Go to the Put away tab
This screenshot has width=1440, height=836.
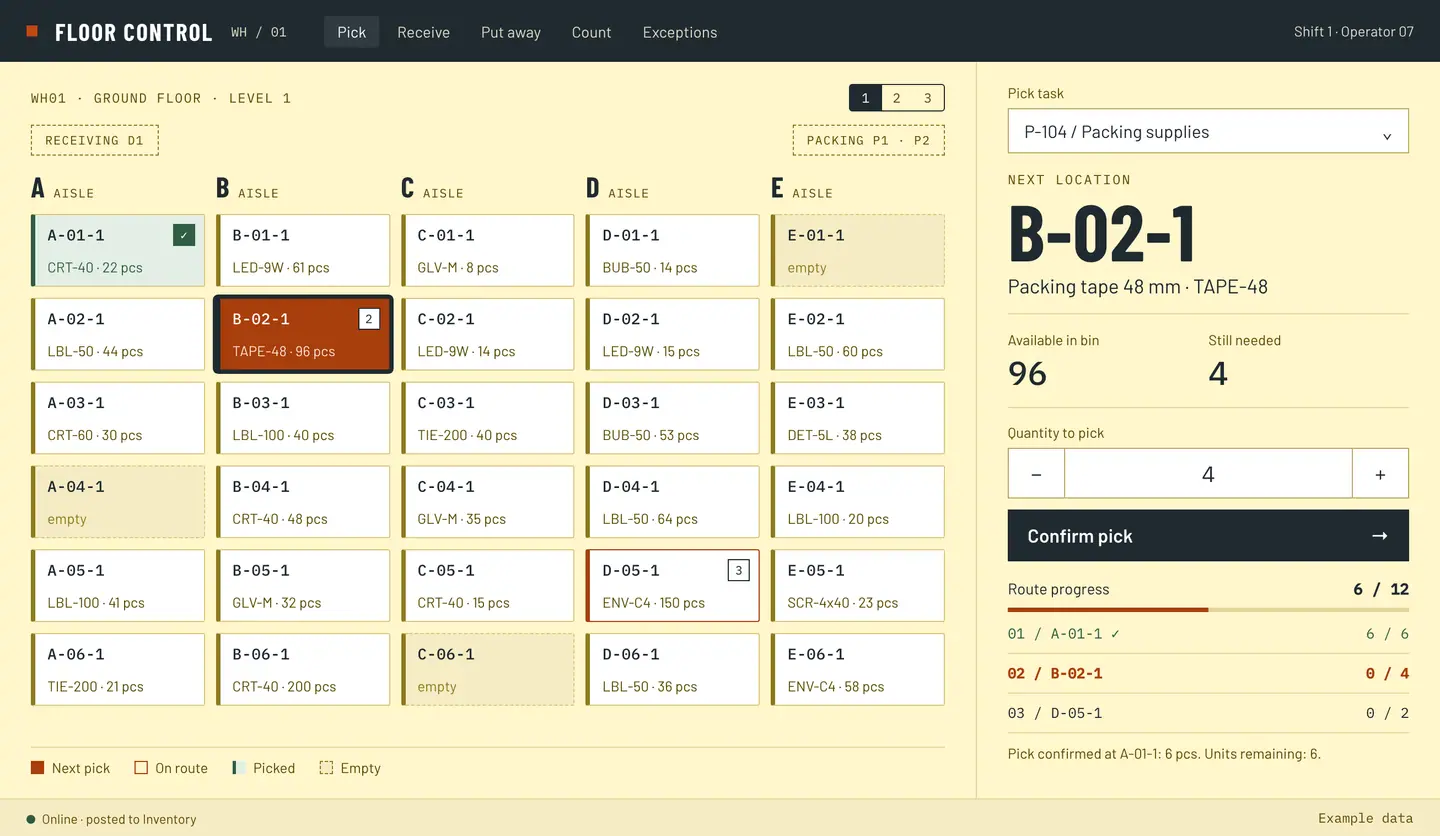click(511, 32)
